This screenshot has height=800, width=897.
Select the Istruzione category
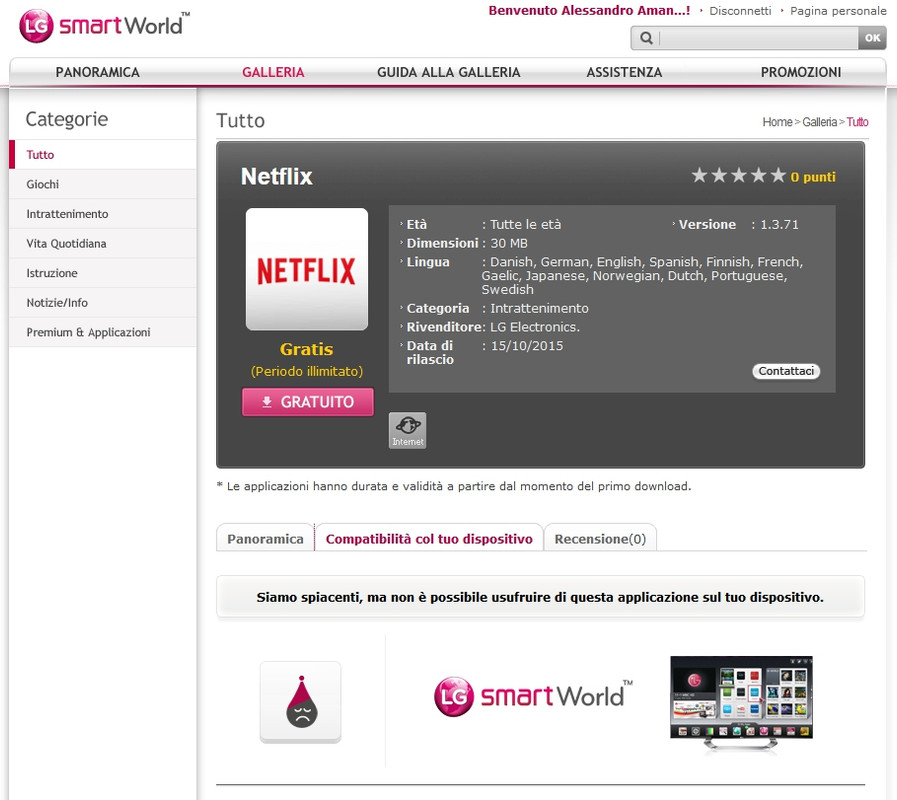[103, 273]
